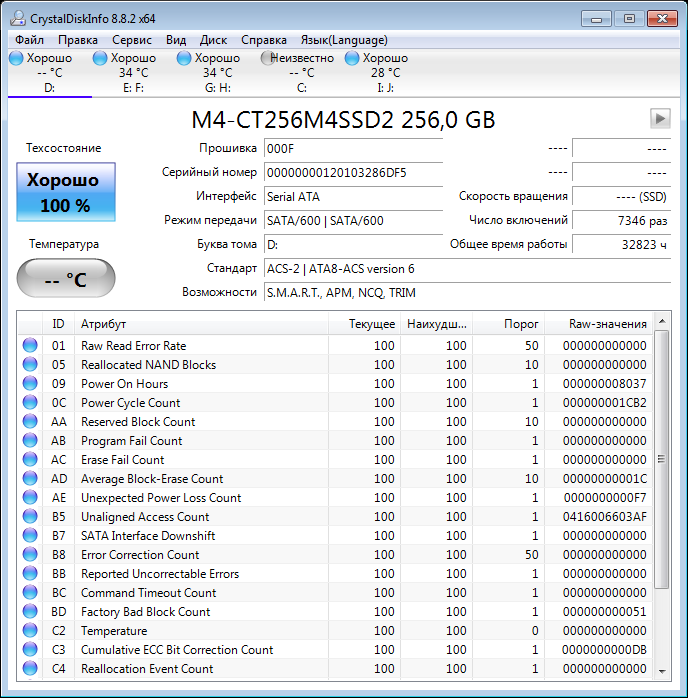Click the Serial ATA interface field
The height and width of the screenshot is (698, 688).
(x=353, y=196)
